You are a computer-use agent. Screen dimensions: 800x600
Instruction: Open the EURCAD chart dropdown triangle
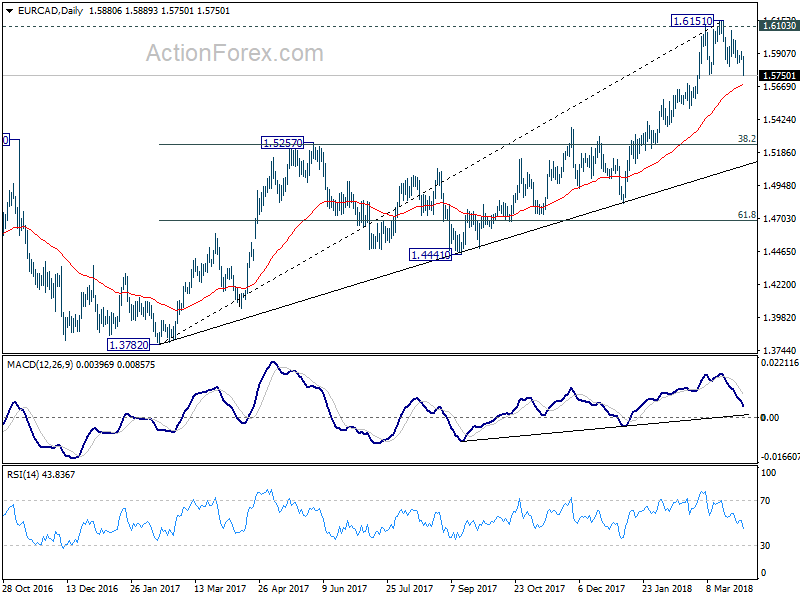click(x=10, y=11)
